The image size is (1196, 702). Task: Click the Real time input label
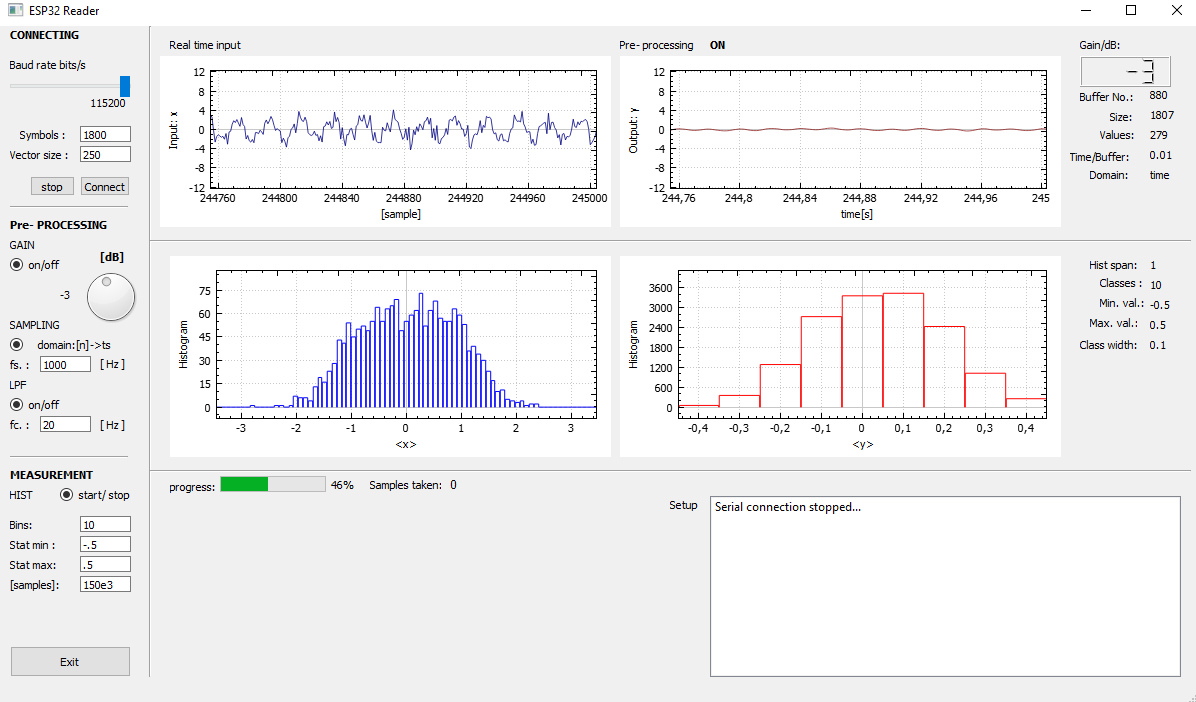204,45
